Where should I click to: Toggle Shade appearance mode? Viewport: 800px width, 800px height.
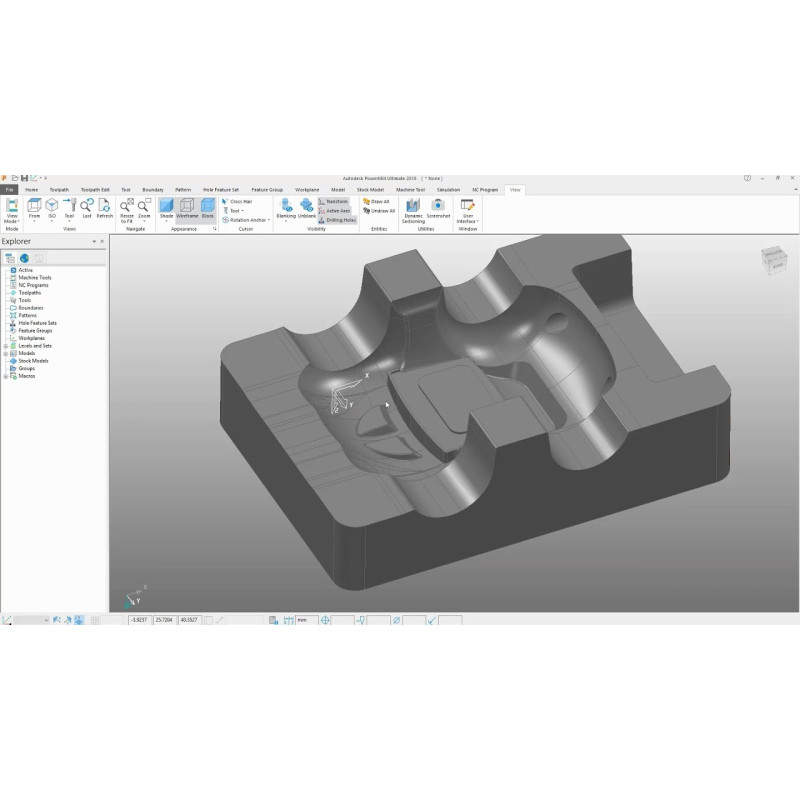click(x=167, y=207)
